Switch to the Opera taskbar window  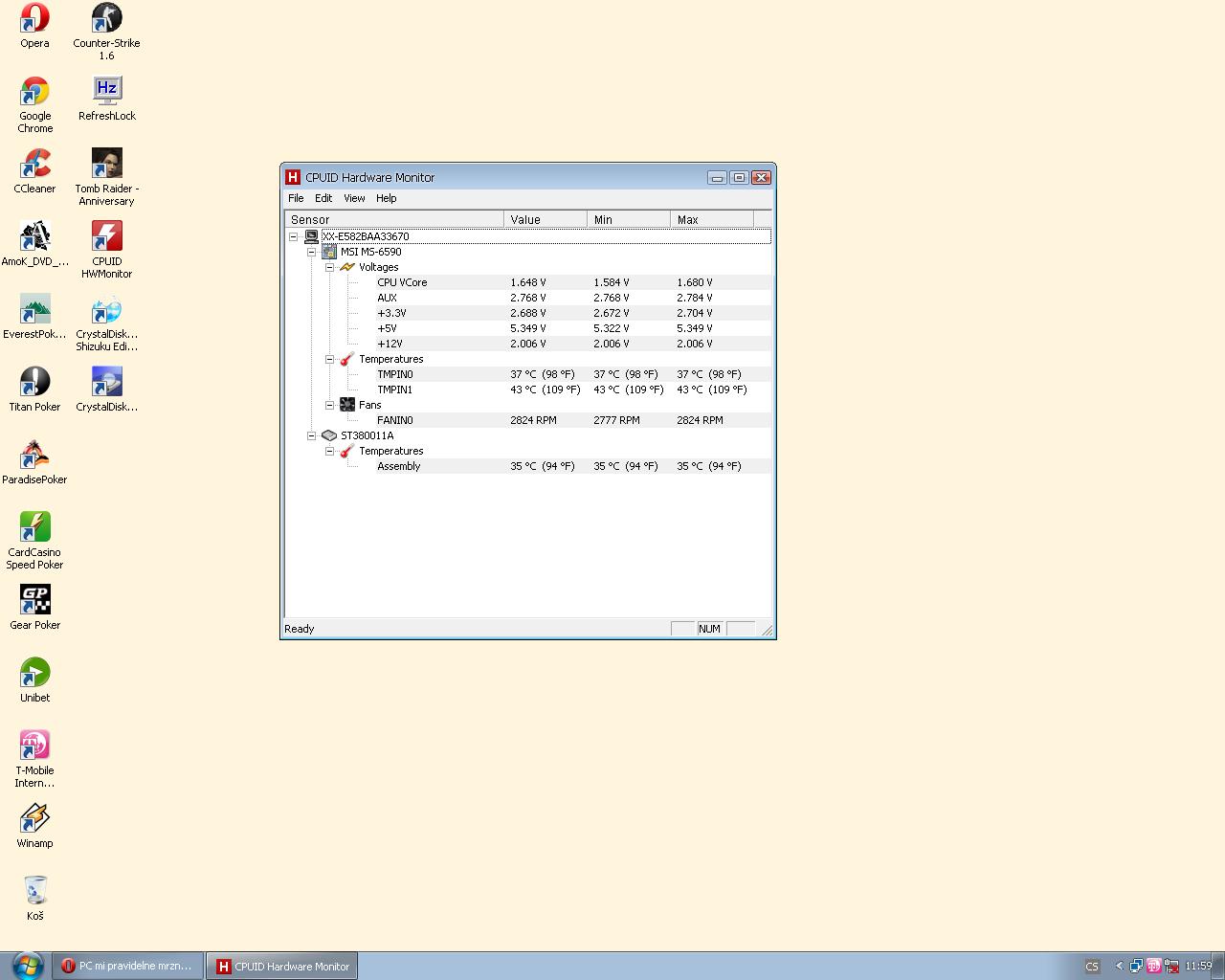[x=129, y=966]
